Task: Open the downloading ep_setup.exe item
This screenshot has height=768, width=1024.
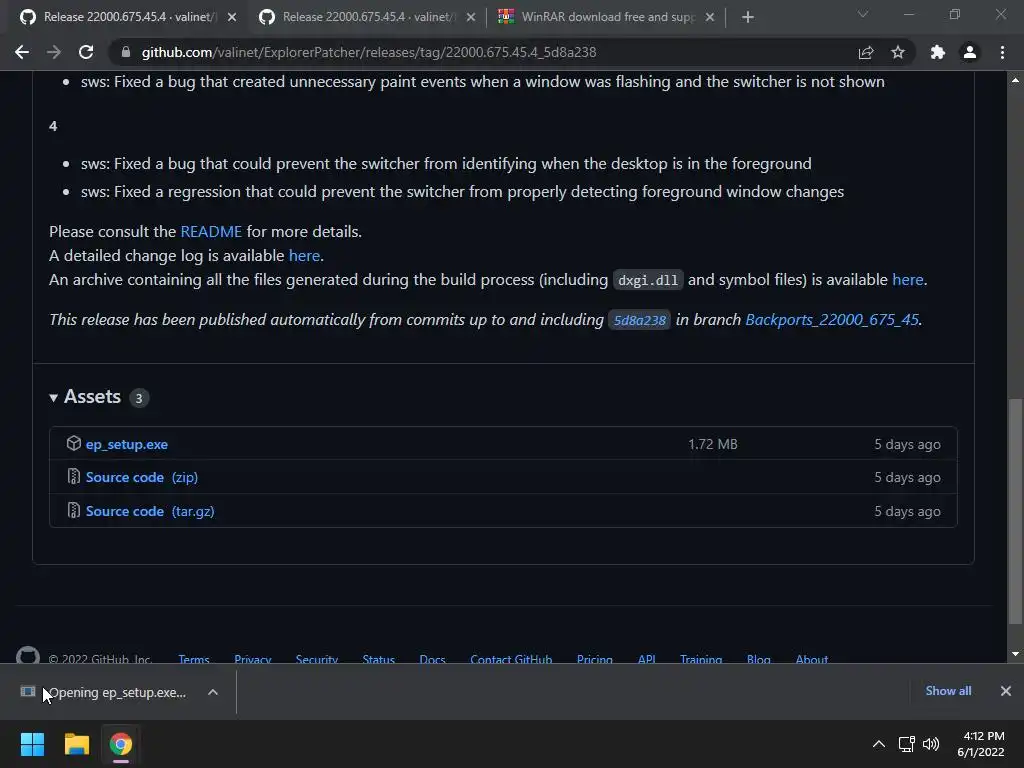Action: (x=104, y=692)
